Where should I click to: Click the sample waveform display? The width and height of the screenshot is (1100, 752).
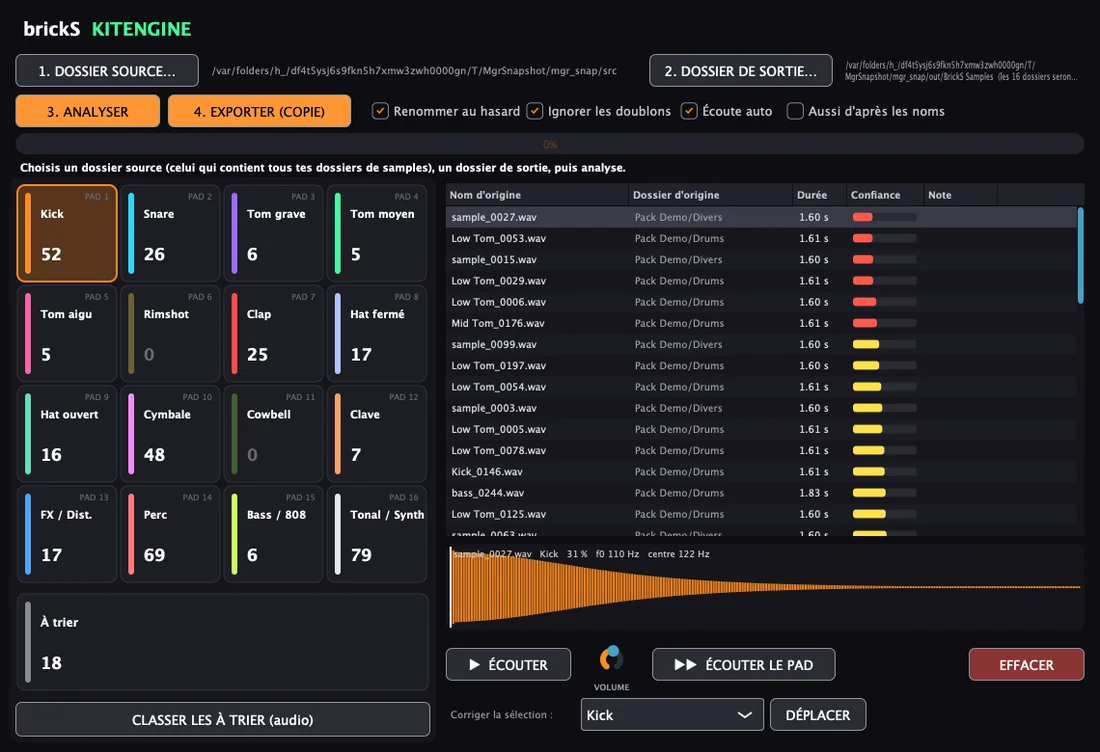coord(765,587)
